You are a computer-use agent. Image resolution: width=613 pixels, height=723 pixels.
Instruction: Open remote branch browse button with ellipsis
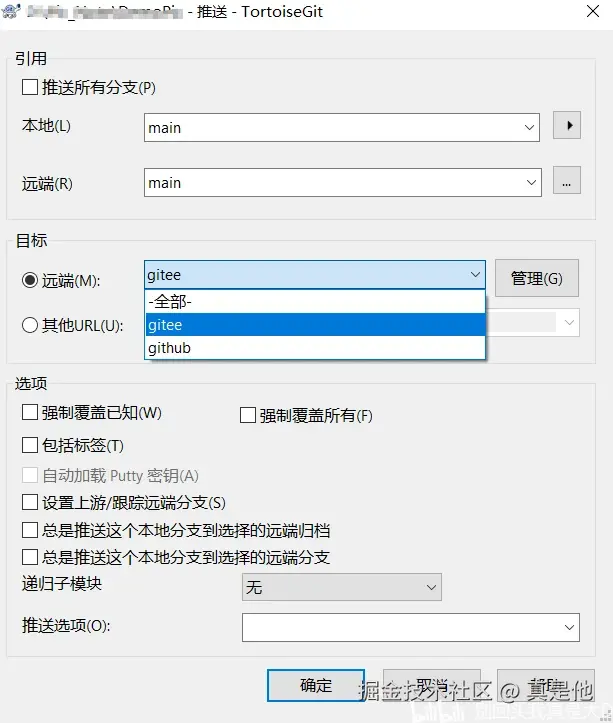pyautogui.click(x=567, y=182)
